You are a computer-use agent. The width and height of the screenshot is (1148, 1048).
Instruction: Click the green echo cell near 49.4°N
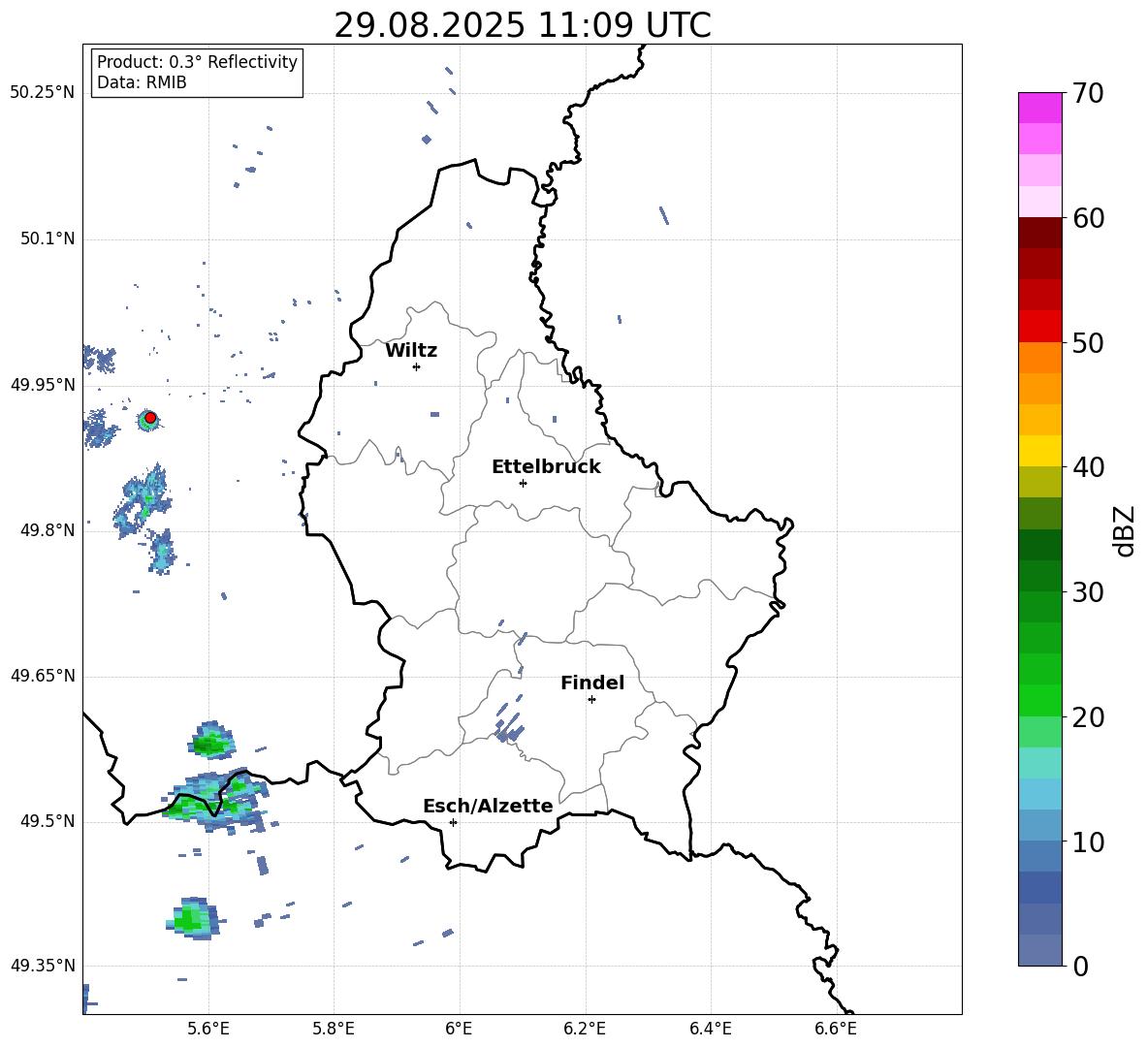(x=193, y=917)
